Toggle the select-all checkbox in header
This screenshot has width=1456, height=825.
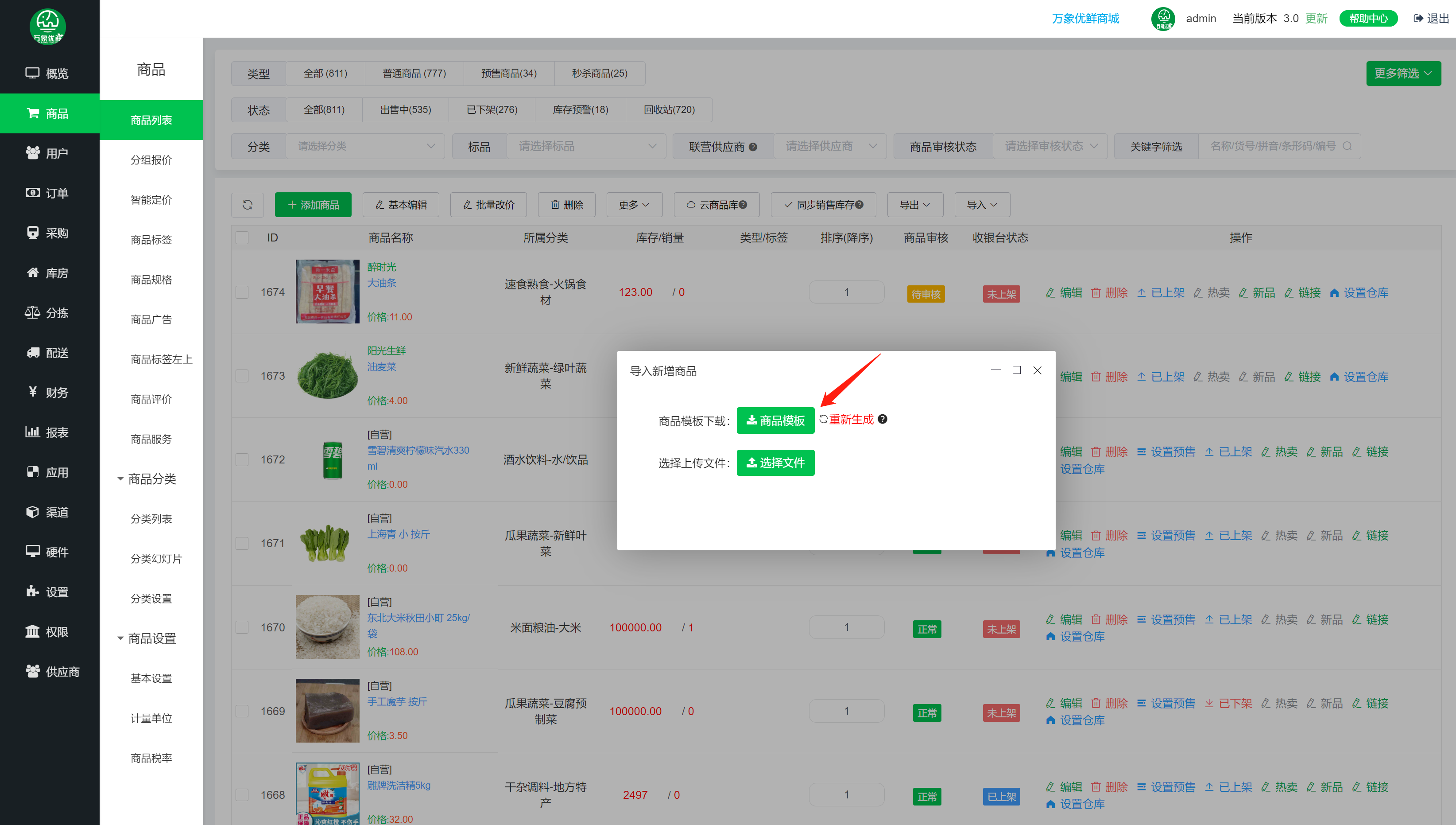(242, 237)
